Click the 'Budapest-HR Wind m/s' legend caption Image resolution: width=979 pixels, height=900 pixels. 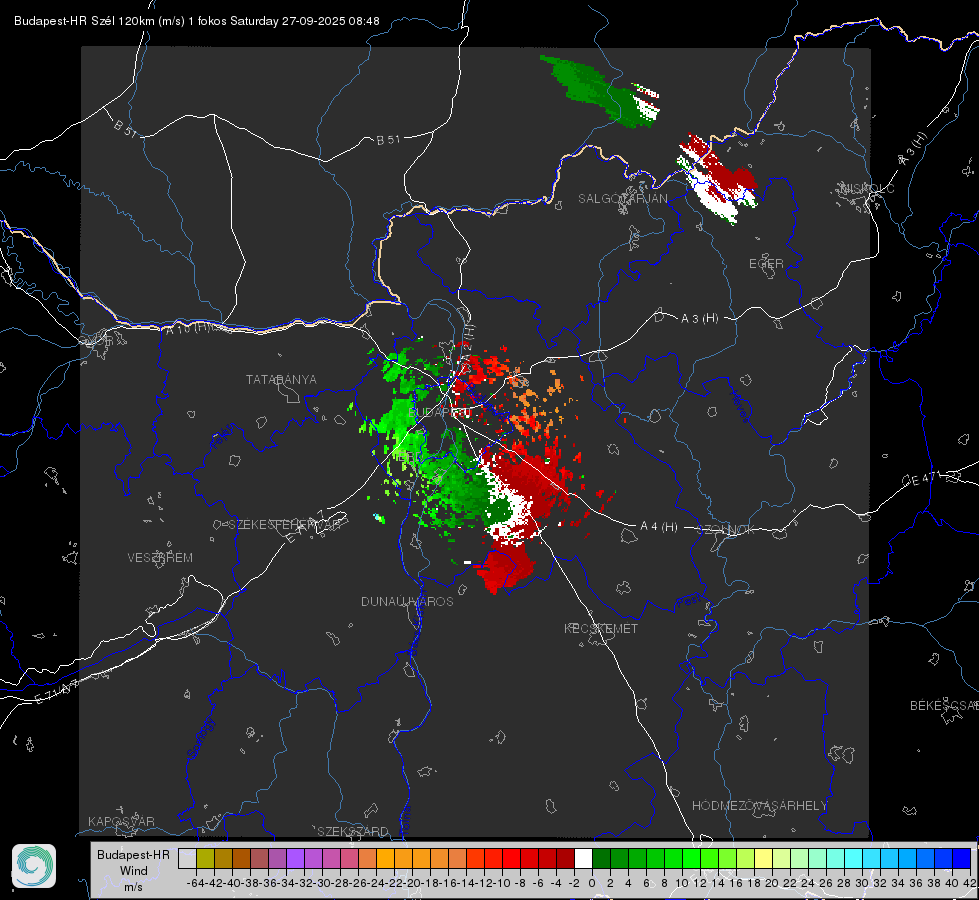(134, 870)
